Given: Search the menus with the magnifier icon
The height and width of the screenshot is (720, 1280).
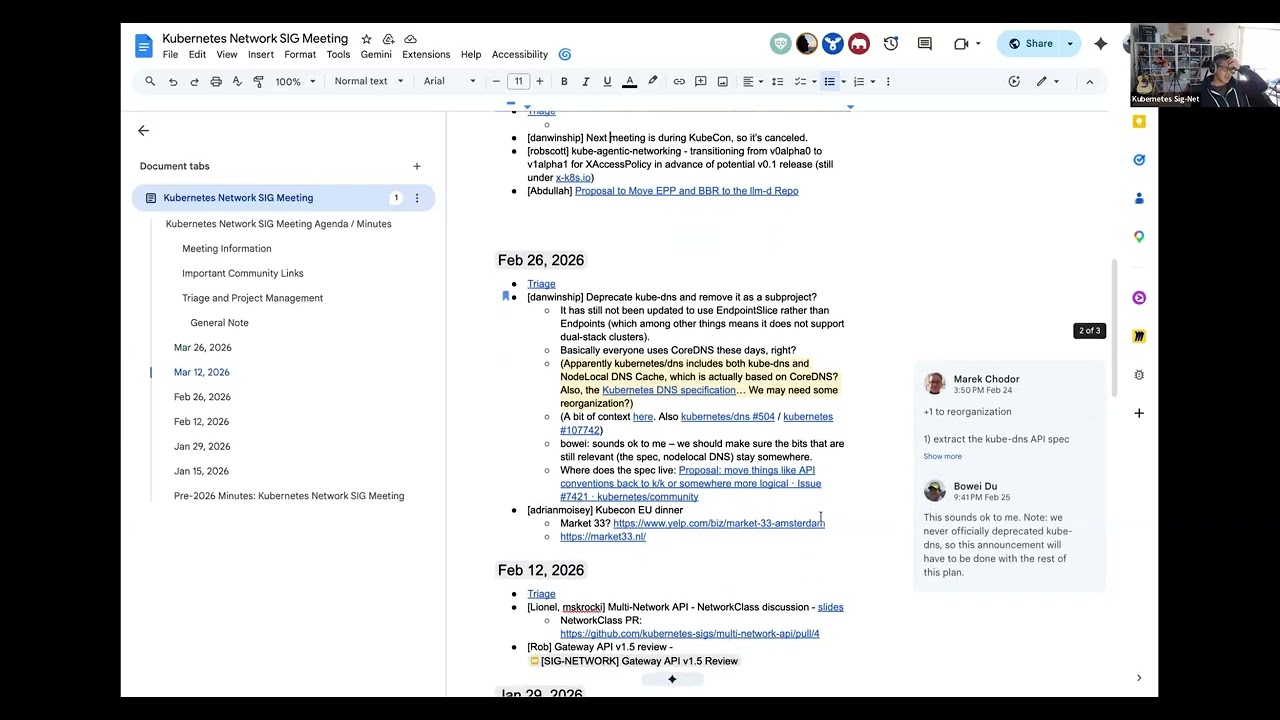Looking at the screenshot, I should (150, 81).
